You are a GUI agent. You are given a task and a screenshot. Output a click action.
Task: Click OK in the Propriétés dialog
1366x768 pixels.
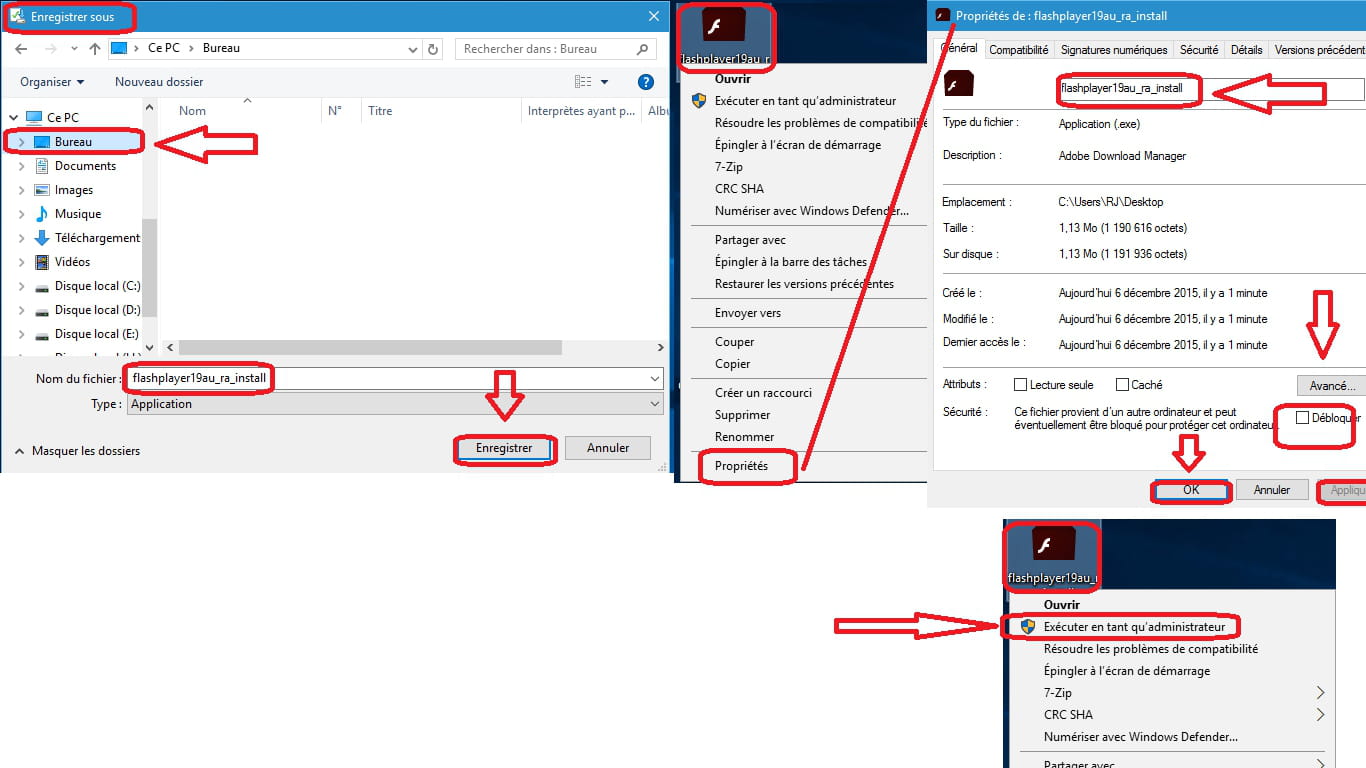point(1190,490)
